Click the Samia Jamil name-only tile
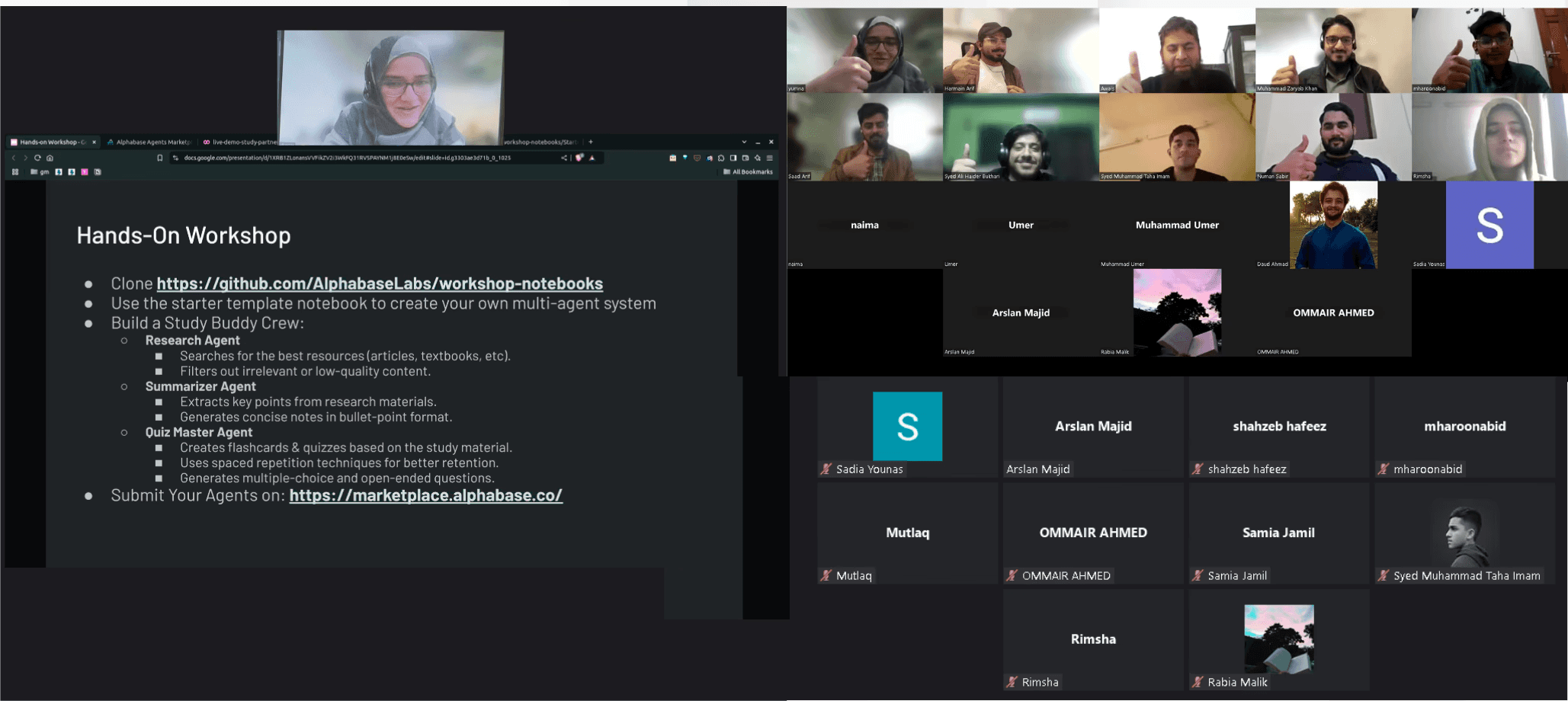The image size is (1568, 701). point(1279,533)
